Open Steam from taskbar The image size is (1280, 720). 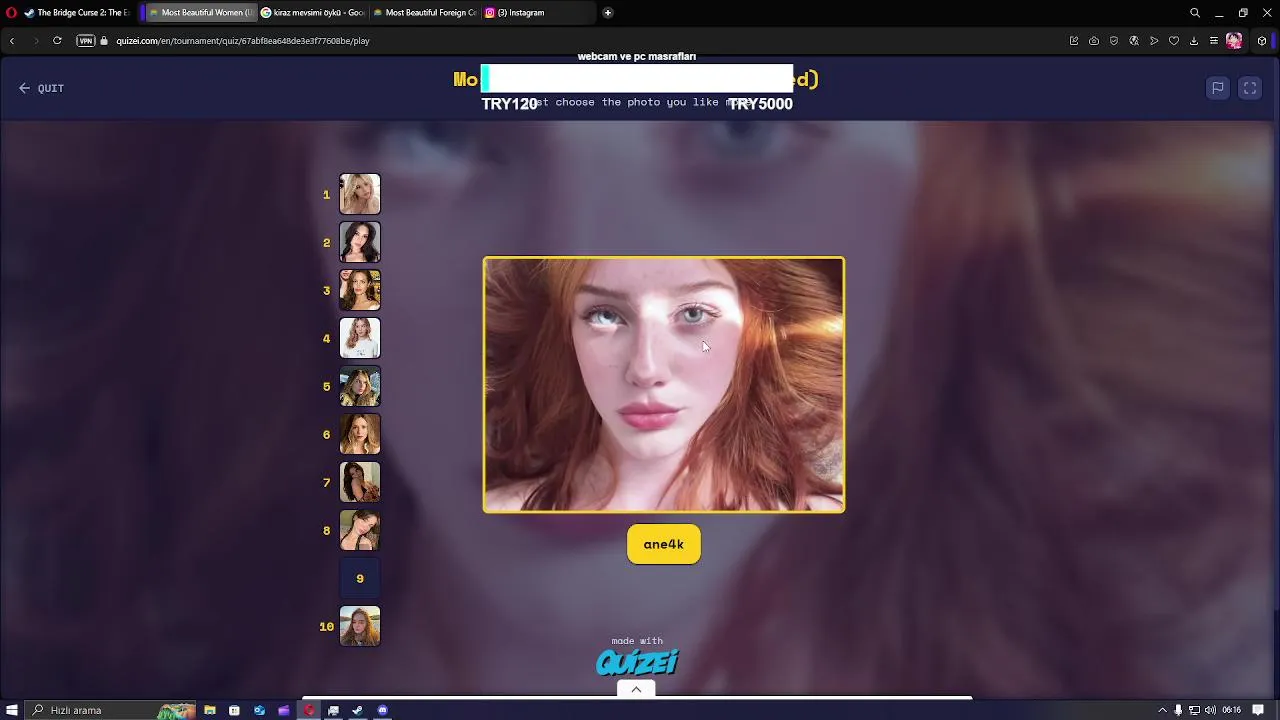pos(358,710)
